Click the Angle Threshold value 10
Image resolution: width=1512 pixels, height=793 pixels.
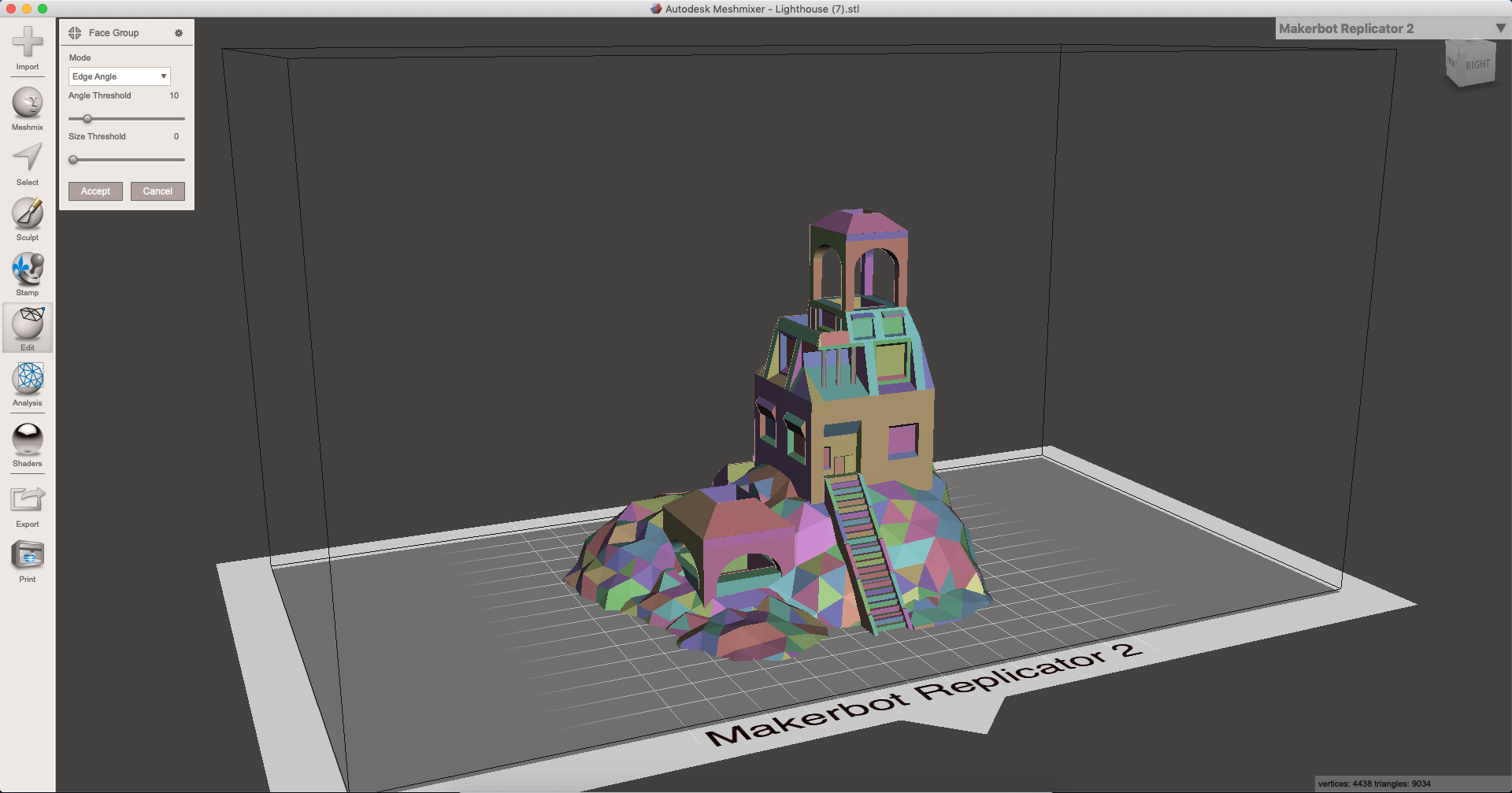click(174, 95)
